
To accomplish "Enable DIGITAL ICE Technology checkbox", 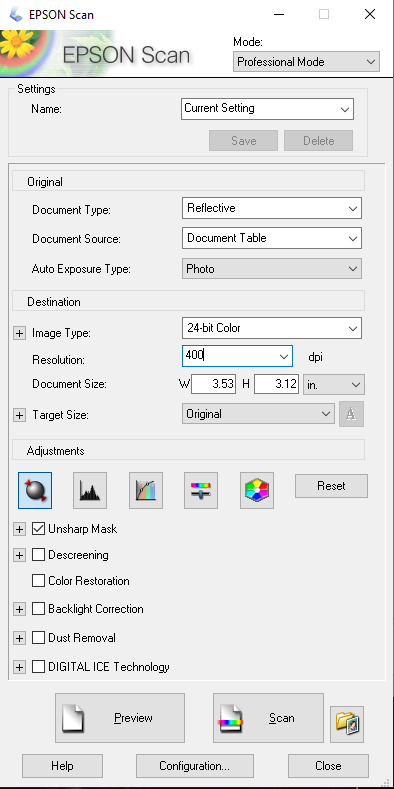I will (x=38, y=667).
